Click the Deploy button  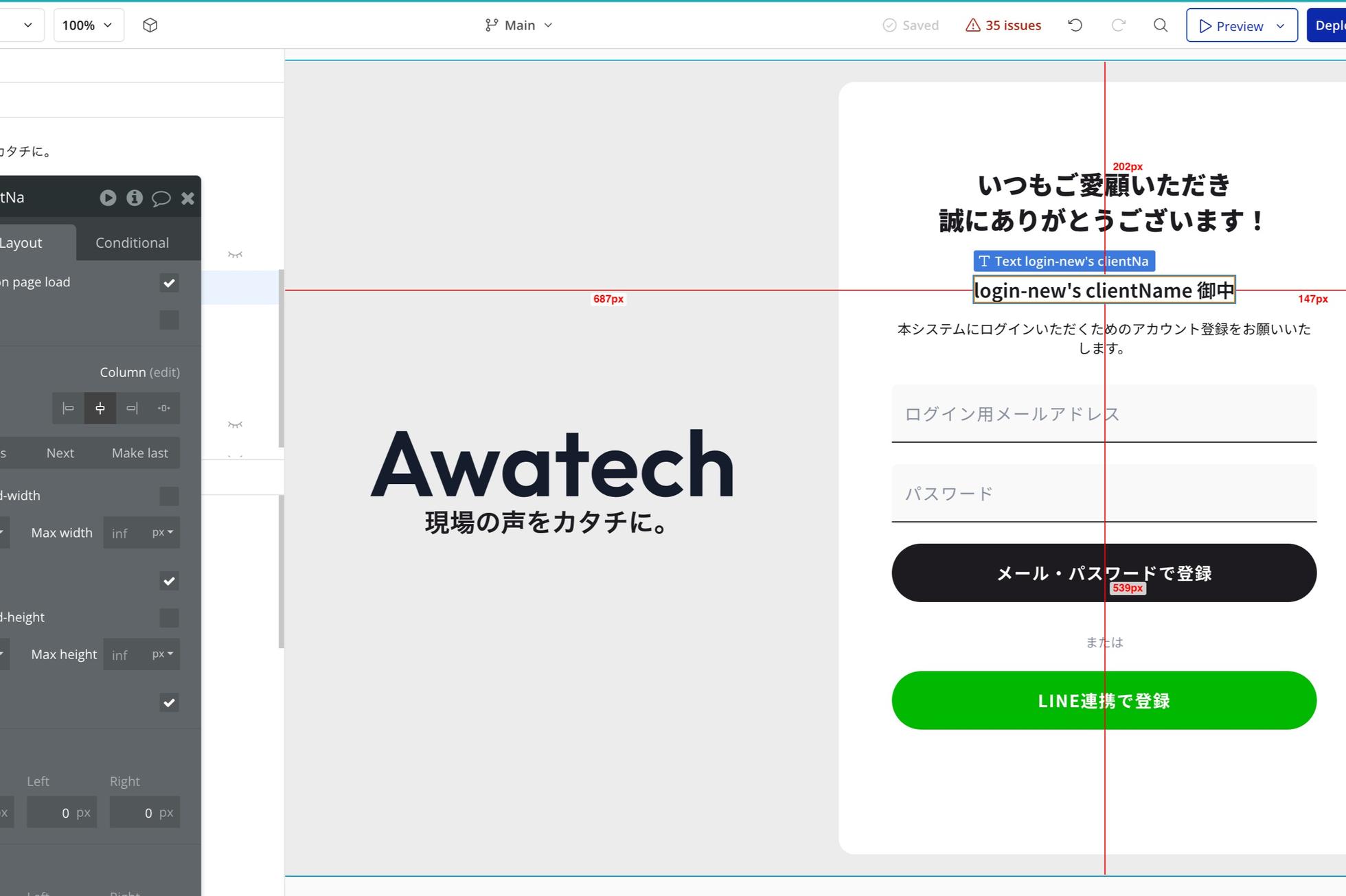pos(1327,25)
